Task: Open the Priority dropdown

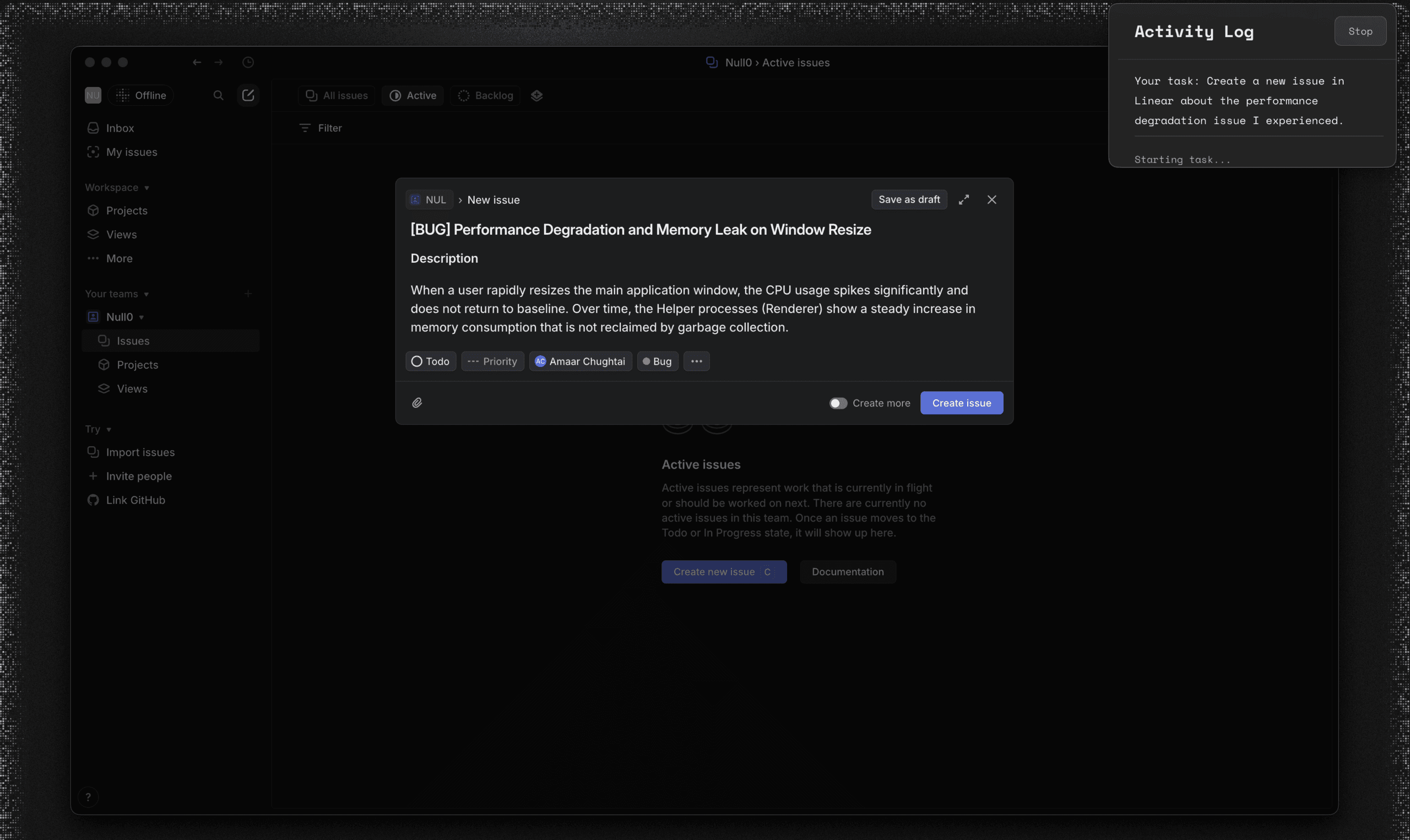Action: tap(492, 361)
